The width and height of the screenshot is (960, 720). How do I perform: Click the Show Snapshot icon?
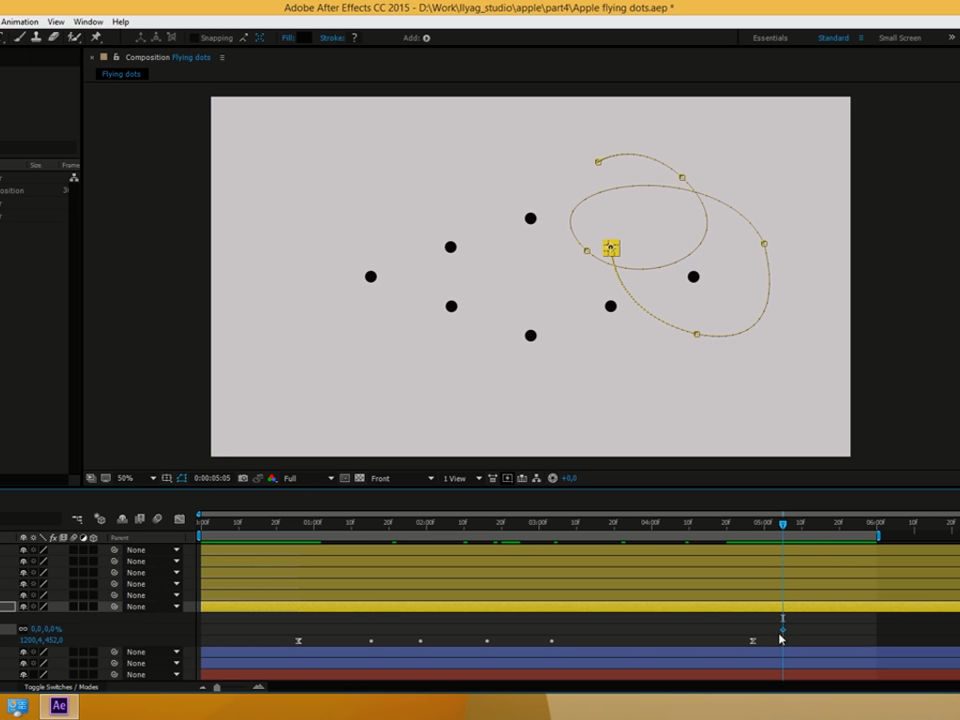click(258, 478)
